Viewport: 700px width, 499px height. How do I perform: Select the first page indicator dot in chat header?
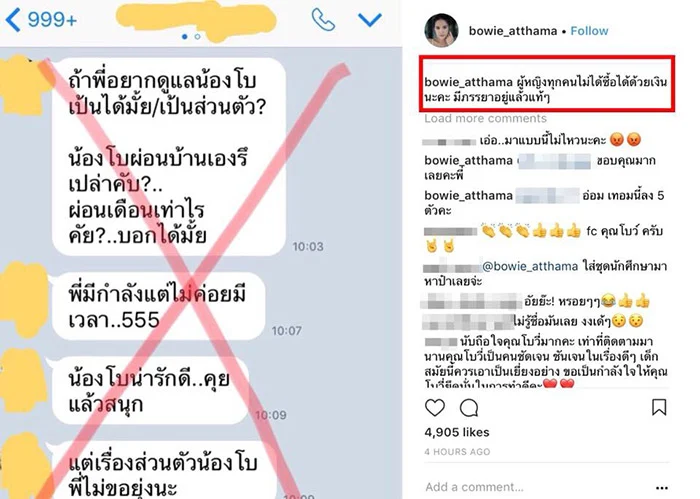(x=185, y=37)
